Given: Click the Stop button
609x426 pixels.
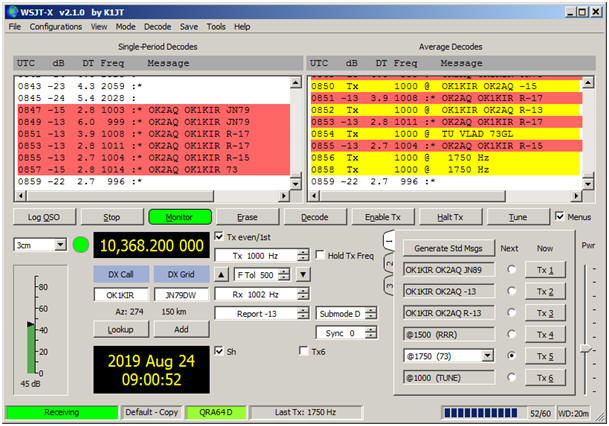Looking at the screenshot, I should click(x=112, y=217).
